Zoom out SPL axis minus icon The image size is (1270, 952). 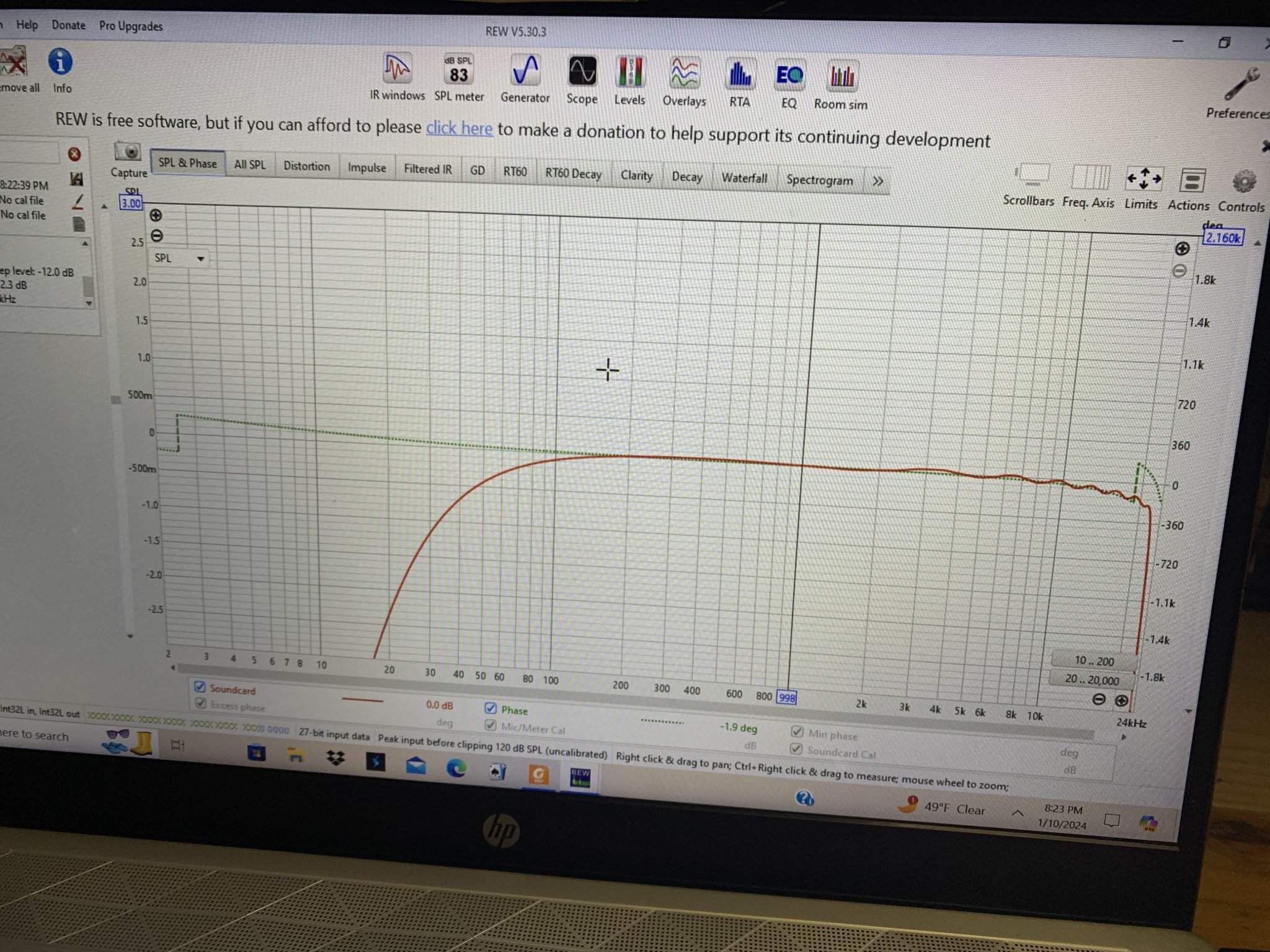157,236
